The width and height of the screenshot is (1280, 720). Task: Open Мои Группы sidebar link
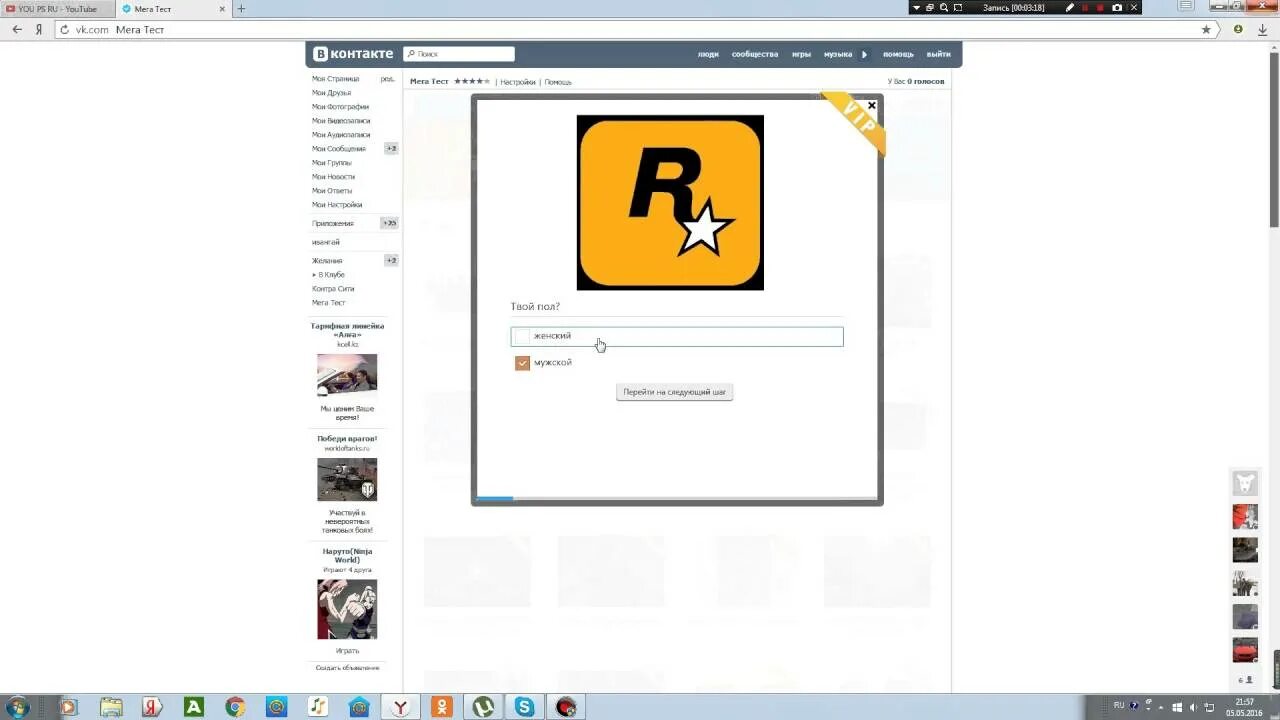coord(331,163)
